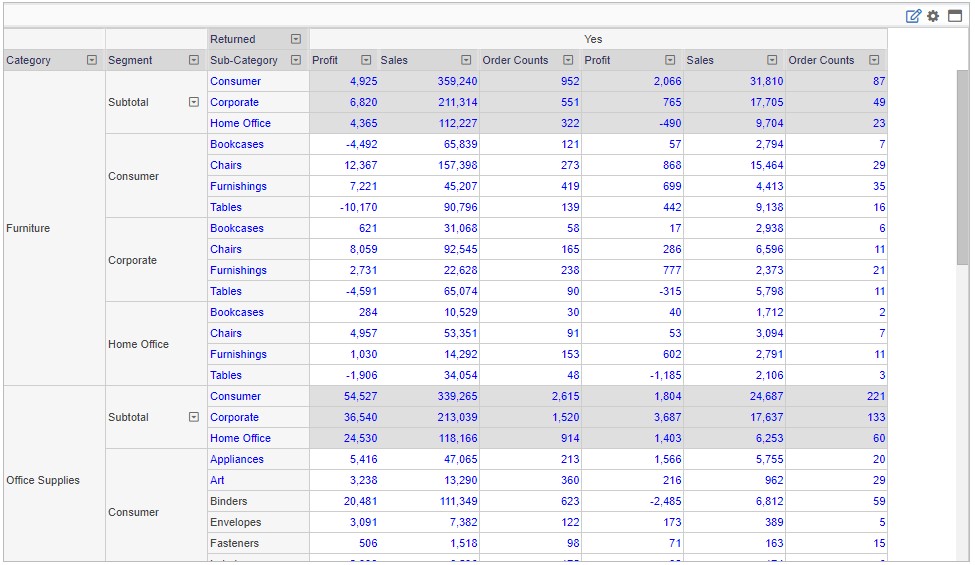Collapse the Office Supplies Subtotal dropdown arrow
Image resolution: width=975 pixels, height=565 pixels.
coord(194,417)
